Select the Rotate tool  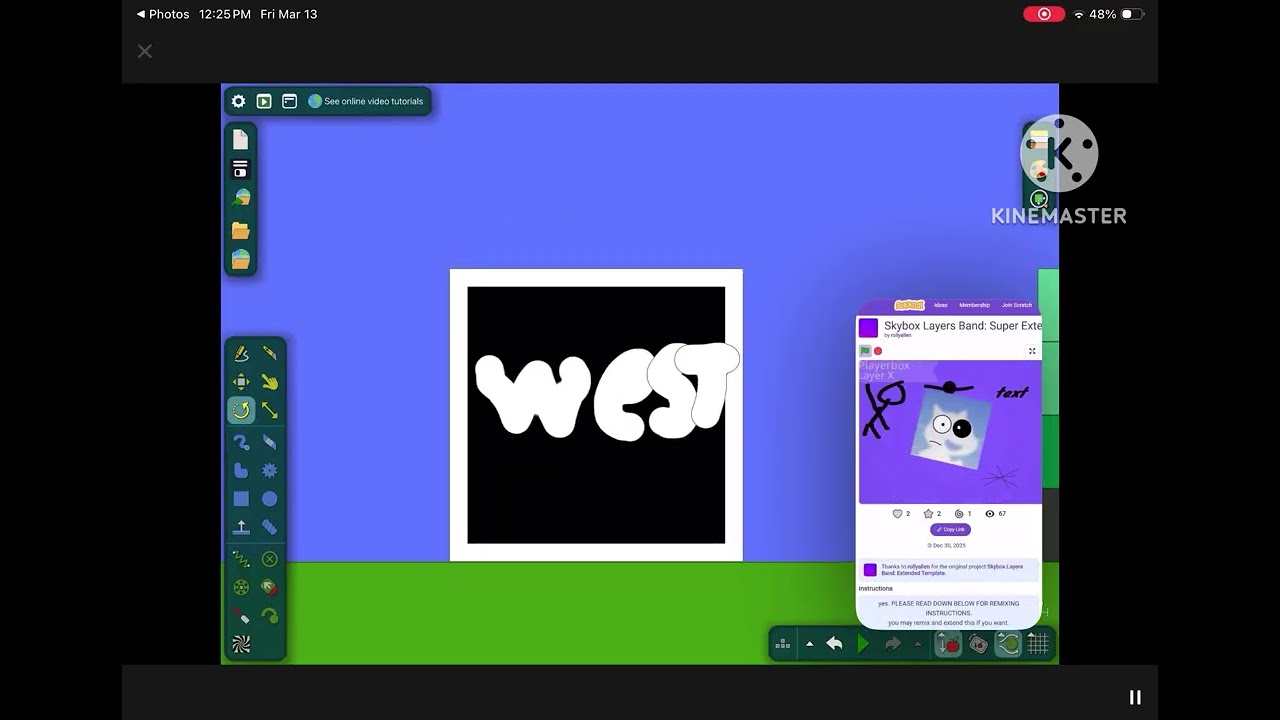[x=241, y=410]
